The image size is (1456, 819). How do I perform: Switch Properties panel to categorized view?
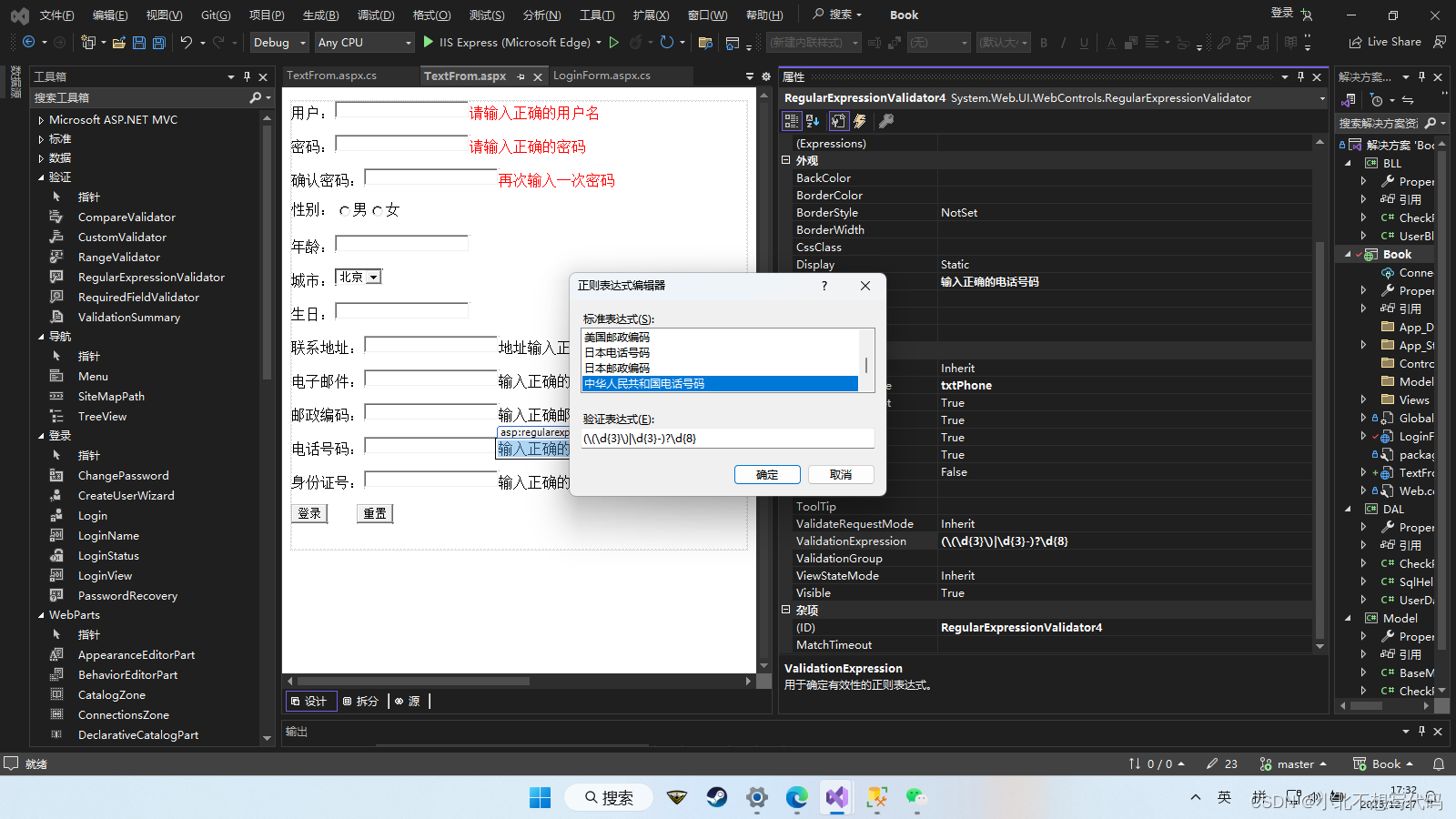tap(791, 120)
